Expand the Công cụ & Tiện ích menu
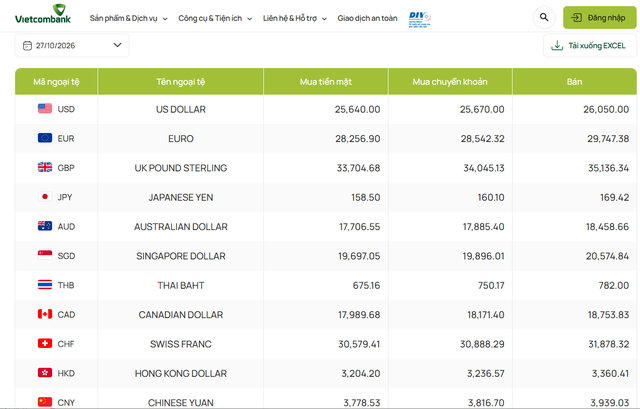The image size is (640, 409). point(215,18)
